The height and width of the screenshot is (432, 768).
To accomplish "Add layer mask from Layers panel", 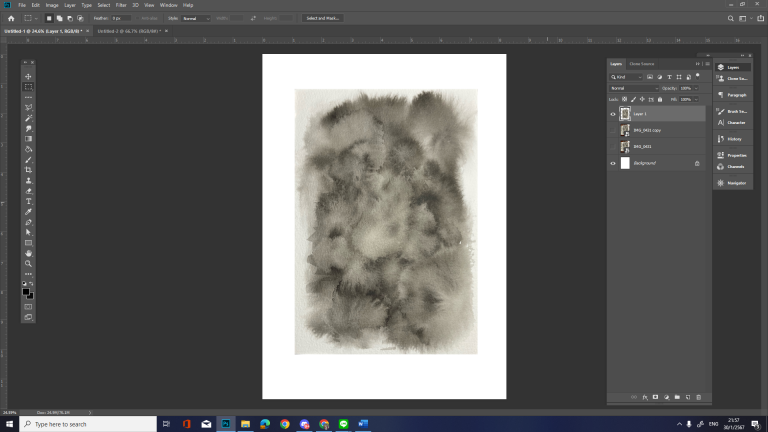I will coord(655,397).
